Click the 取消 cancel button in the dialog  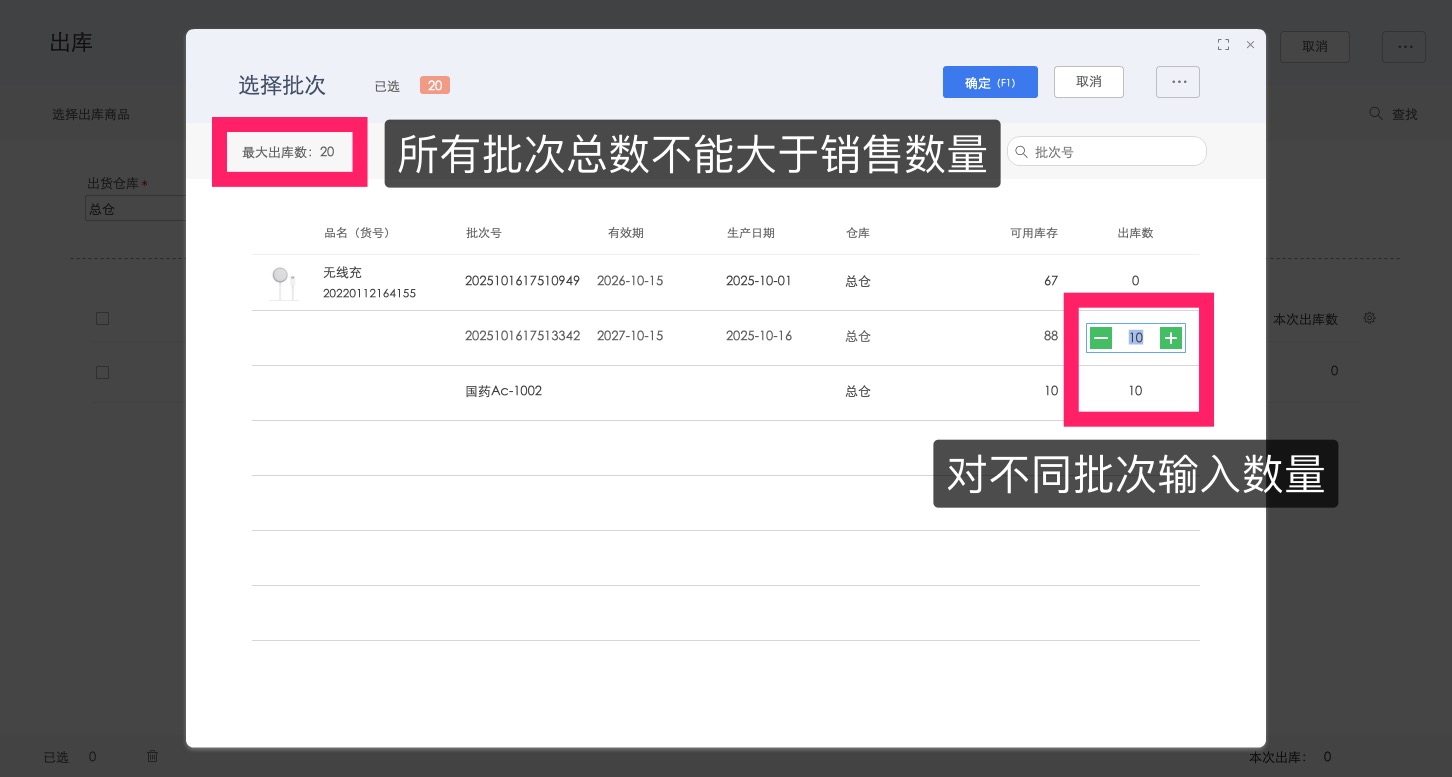pyautogui.click(x=1089, y=82)
